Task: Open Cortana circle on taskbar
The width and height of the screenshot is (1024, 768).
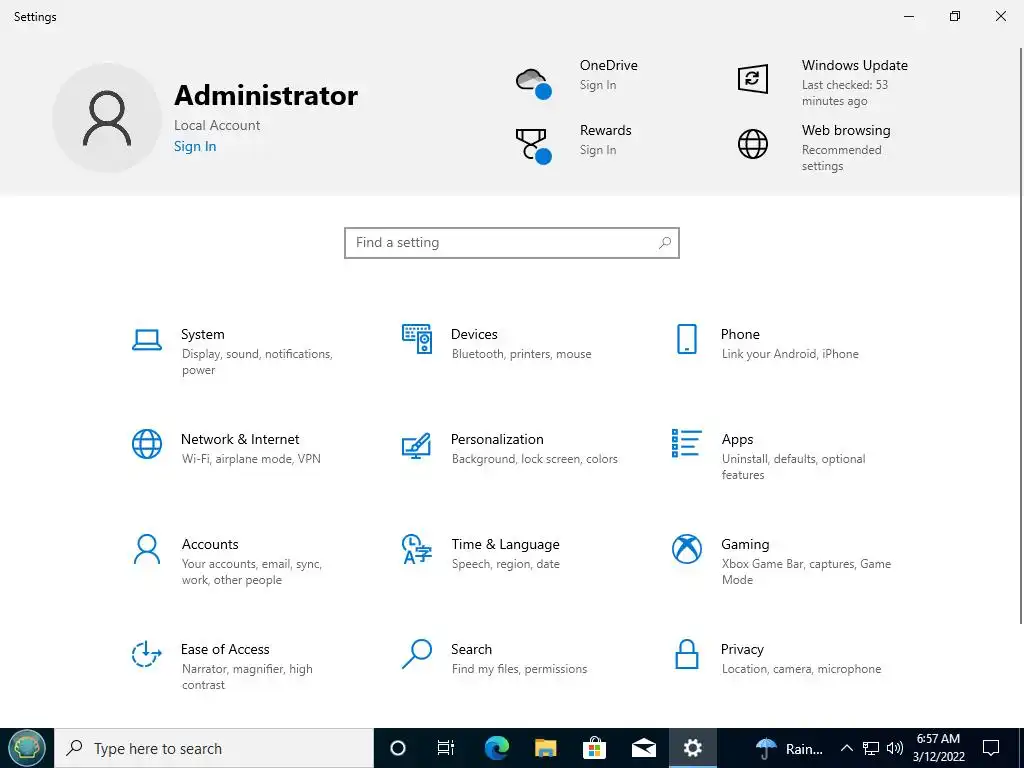Action: point(398,748)
